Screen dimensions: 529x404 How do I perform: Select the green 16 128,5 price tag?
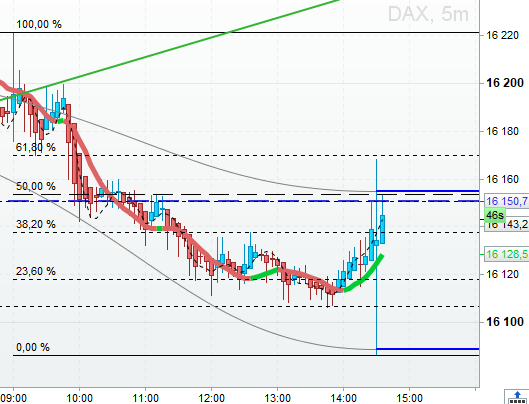[507, 254]
